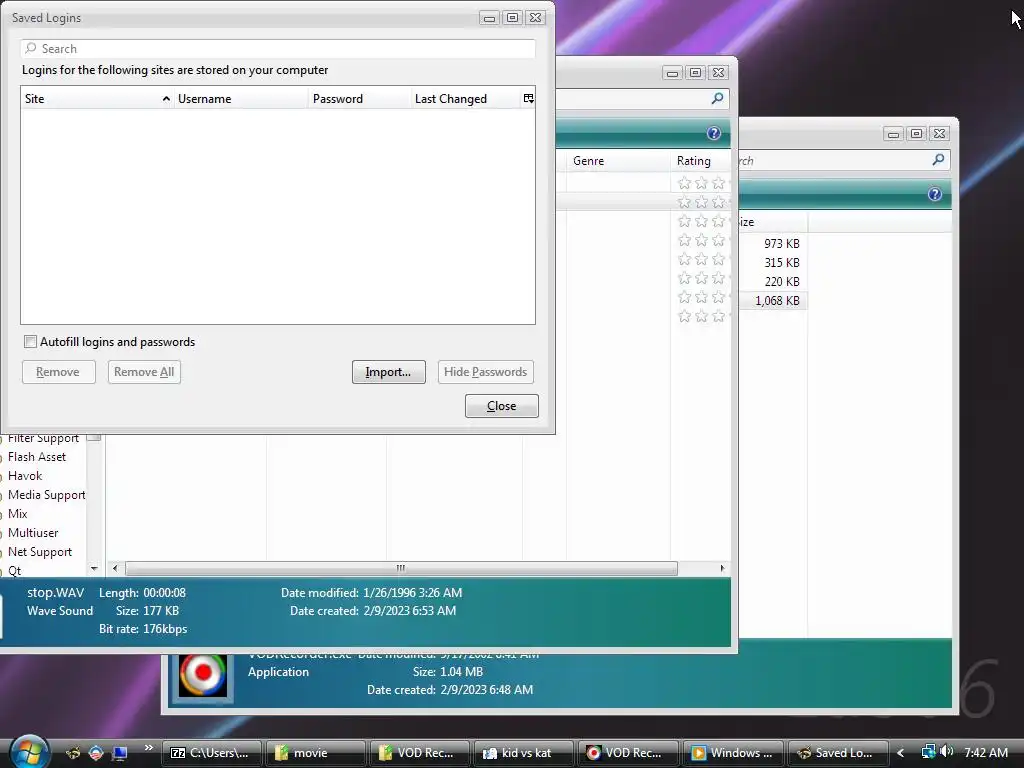
Task: Switch to movie taskbar button
Action: coord(315,753)
